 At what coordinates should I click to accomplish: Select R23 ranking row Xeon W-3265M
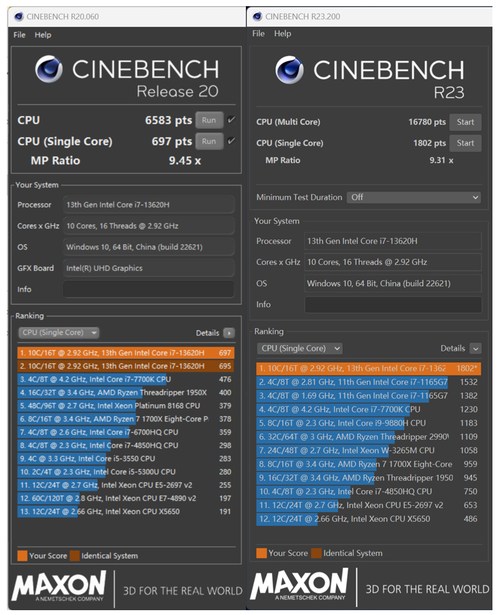[369, 451]
